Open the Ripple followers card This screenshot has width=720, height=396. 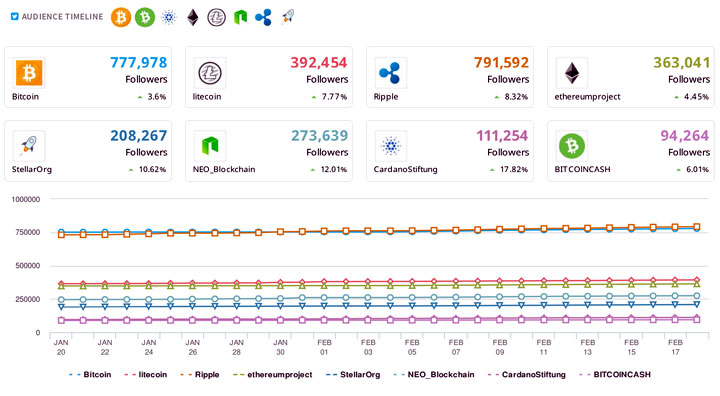450,77
